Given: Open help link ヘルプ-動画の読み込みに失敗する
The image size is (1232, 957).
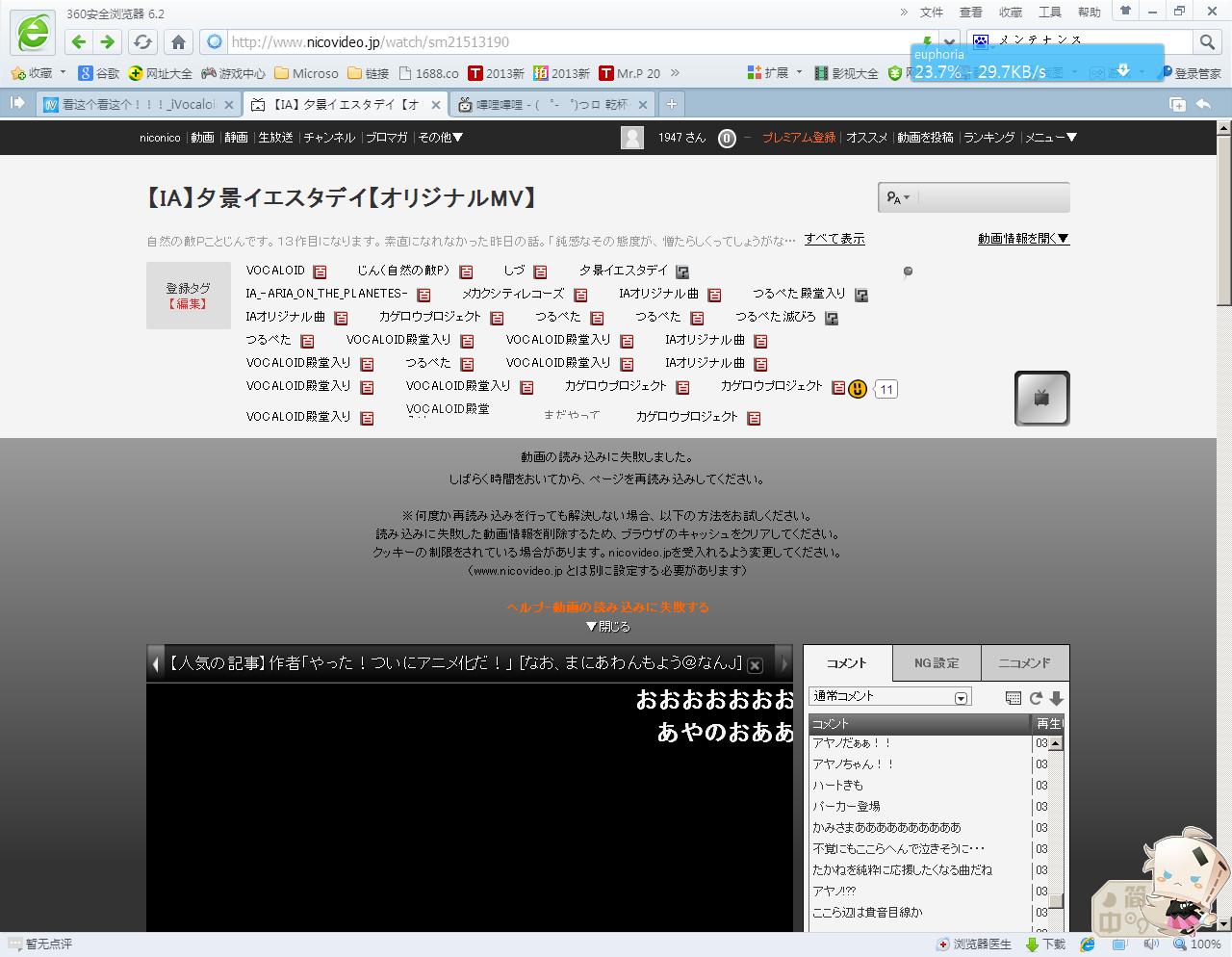Looking at the screenshot, I should 608,607.
